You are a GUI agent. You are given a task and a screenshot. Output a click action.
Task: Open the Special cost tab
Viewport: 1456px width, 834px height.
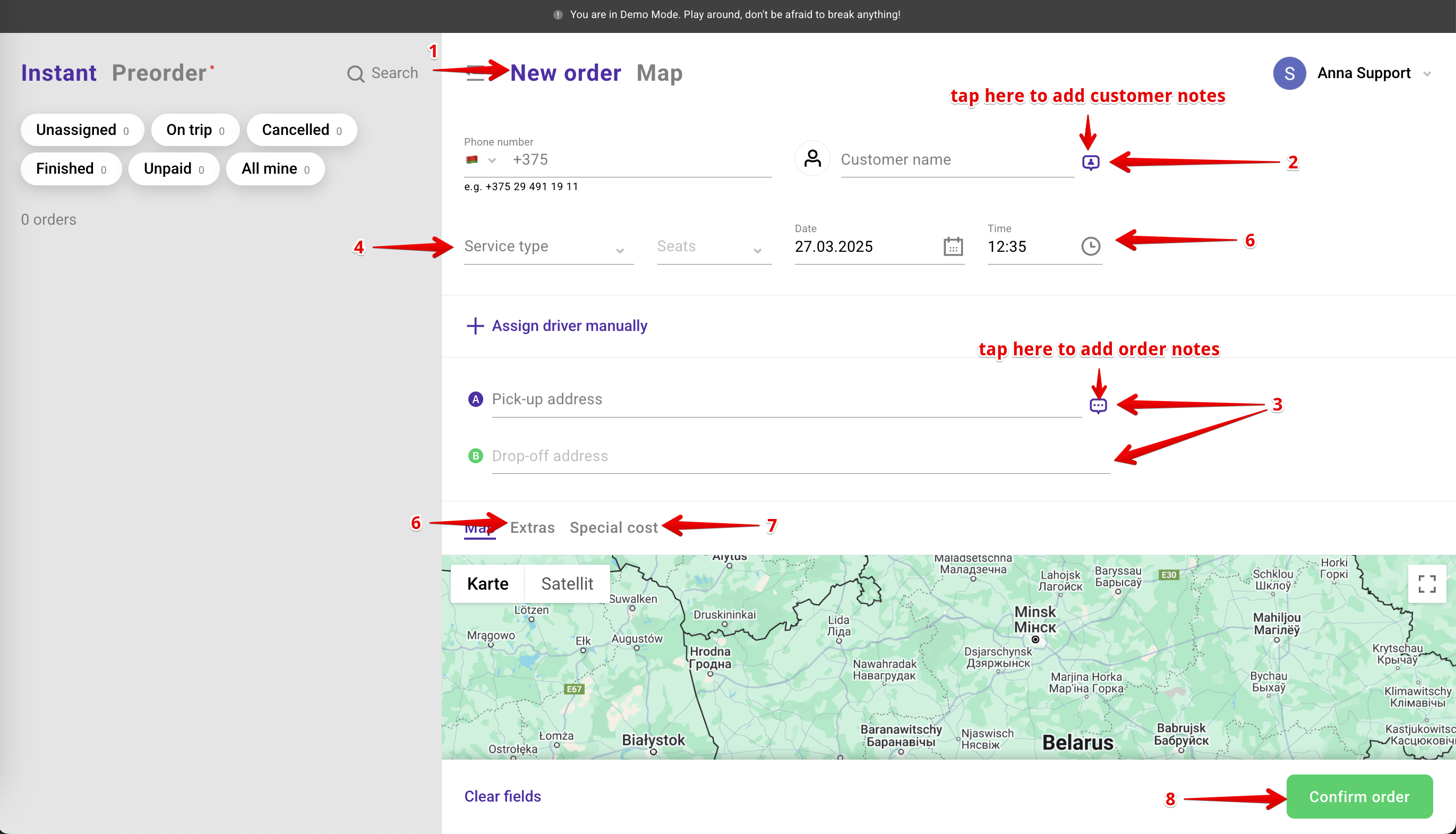[613, 527]
